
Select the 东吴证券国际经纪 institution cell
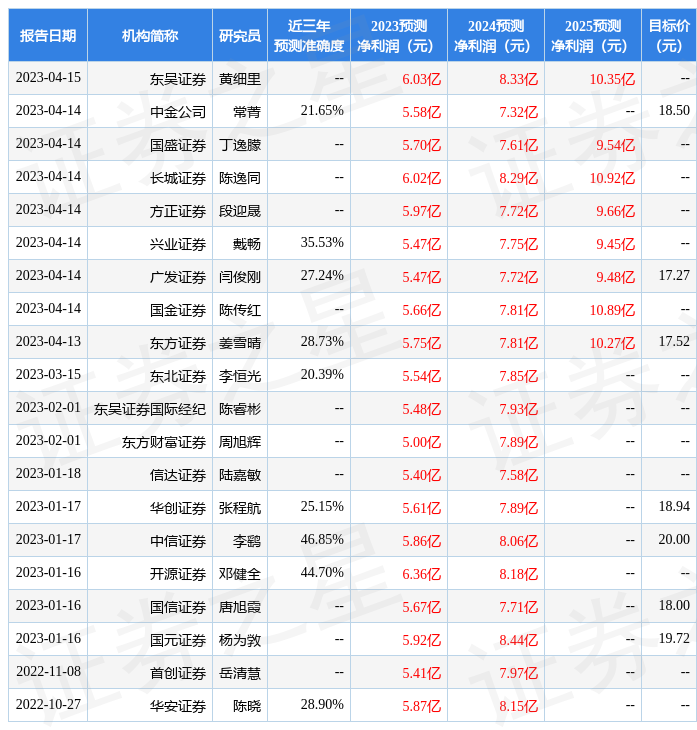(150, 409)
